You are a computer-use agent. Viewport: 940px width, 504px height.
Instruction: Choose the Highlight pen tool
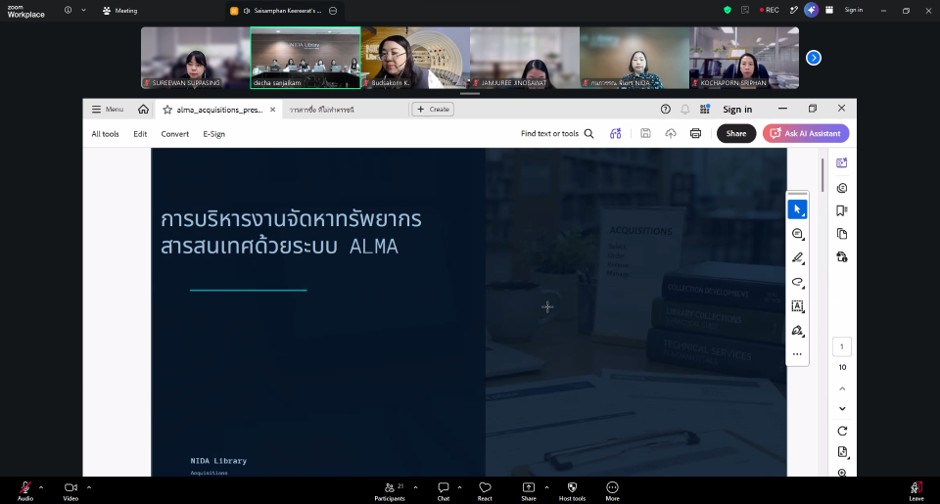coord(797,258)
